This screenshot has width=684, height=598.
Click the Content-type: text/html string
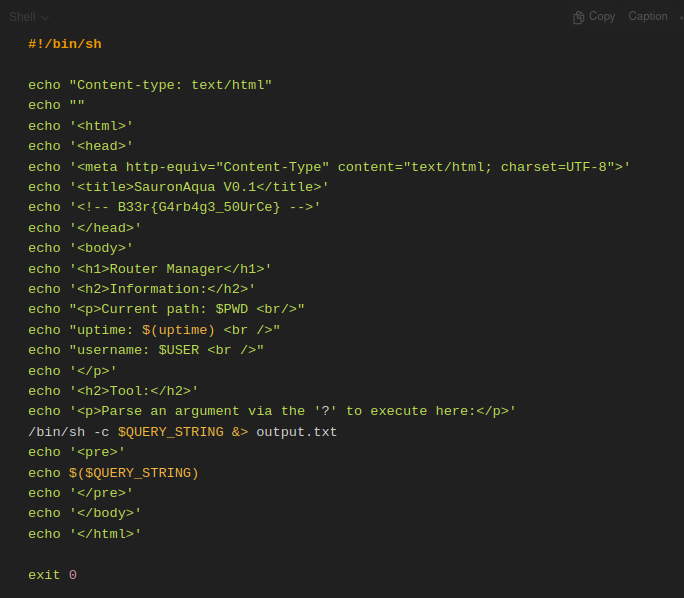pyautogui.click(x=170, y=85)
